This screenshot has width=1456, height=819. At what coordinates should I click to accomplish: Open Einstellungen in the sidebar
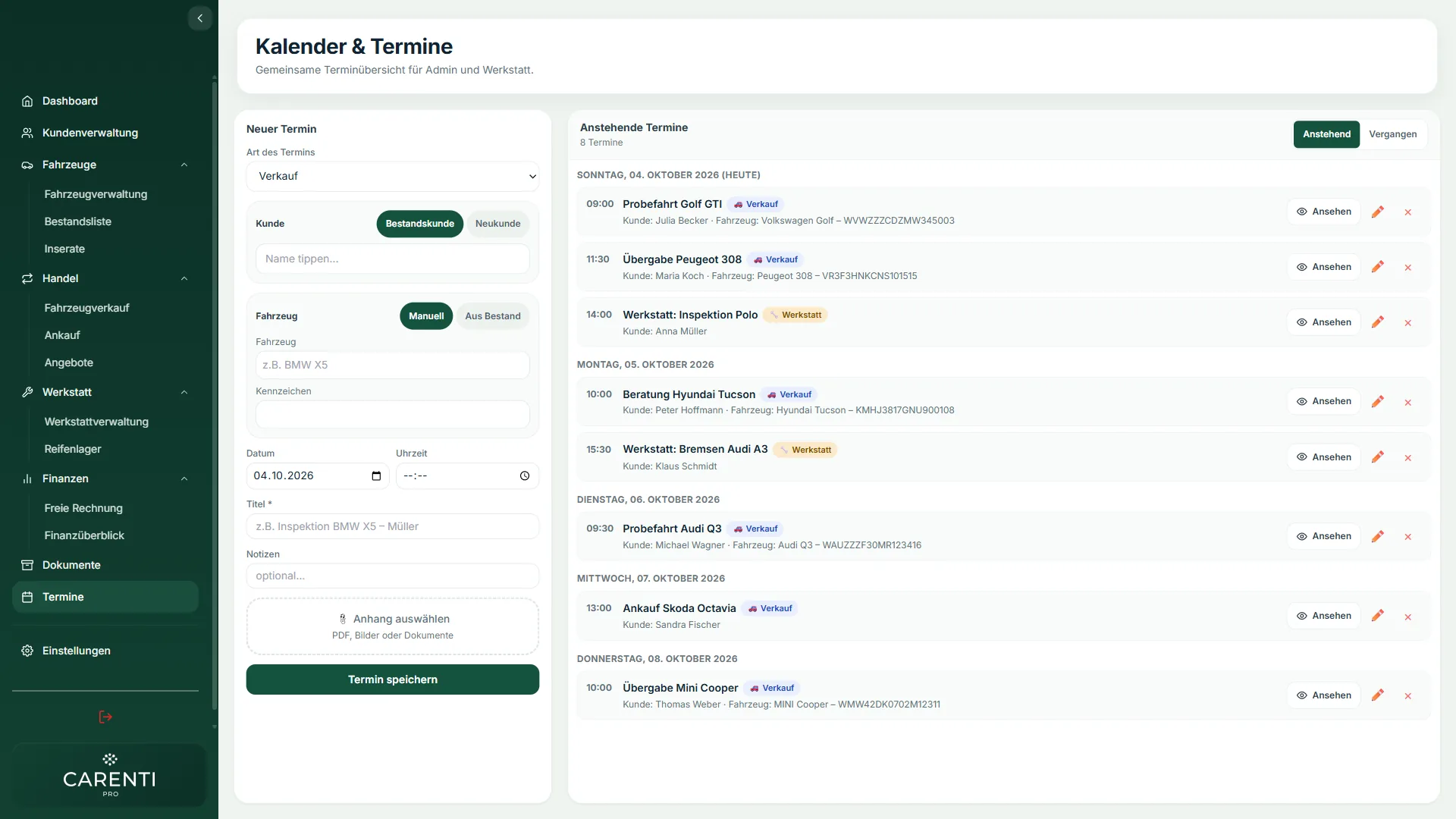[105, 651]
